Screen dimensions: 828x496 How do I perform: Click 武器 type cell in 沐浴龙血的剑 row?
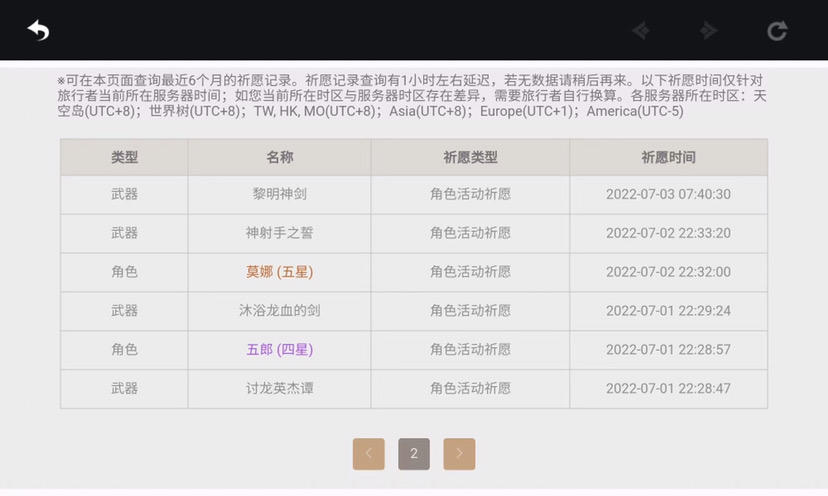point(124,311)
